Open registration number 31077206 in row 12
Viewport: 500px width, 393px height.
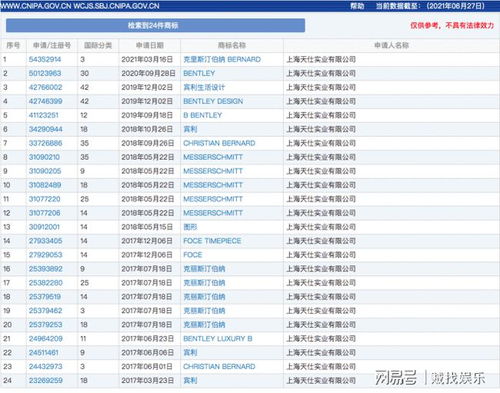pyautogui.click(x=44, y=213)
